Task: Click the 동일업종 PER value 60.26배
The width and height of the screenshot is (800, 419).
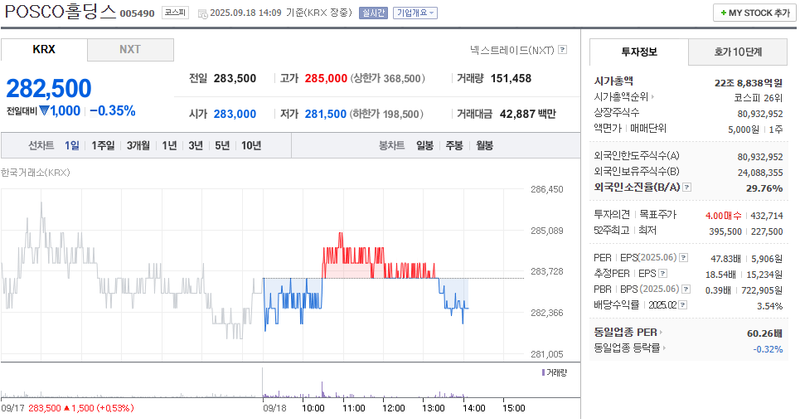Action: (x=765, y=333)
